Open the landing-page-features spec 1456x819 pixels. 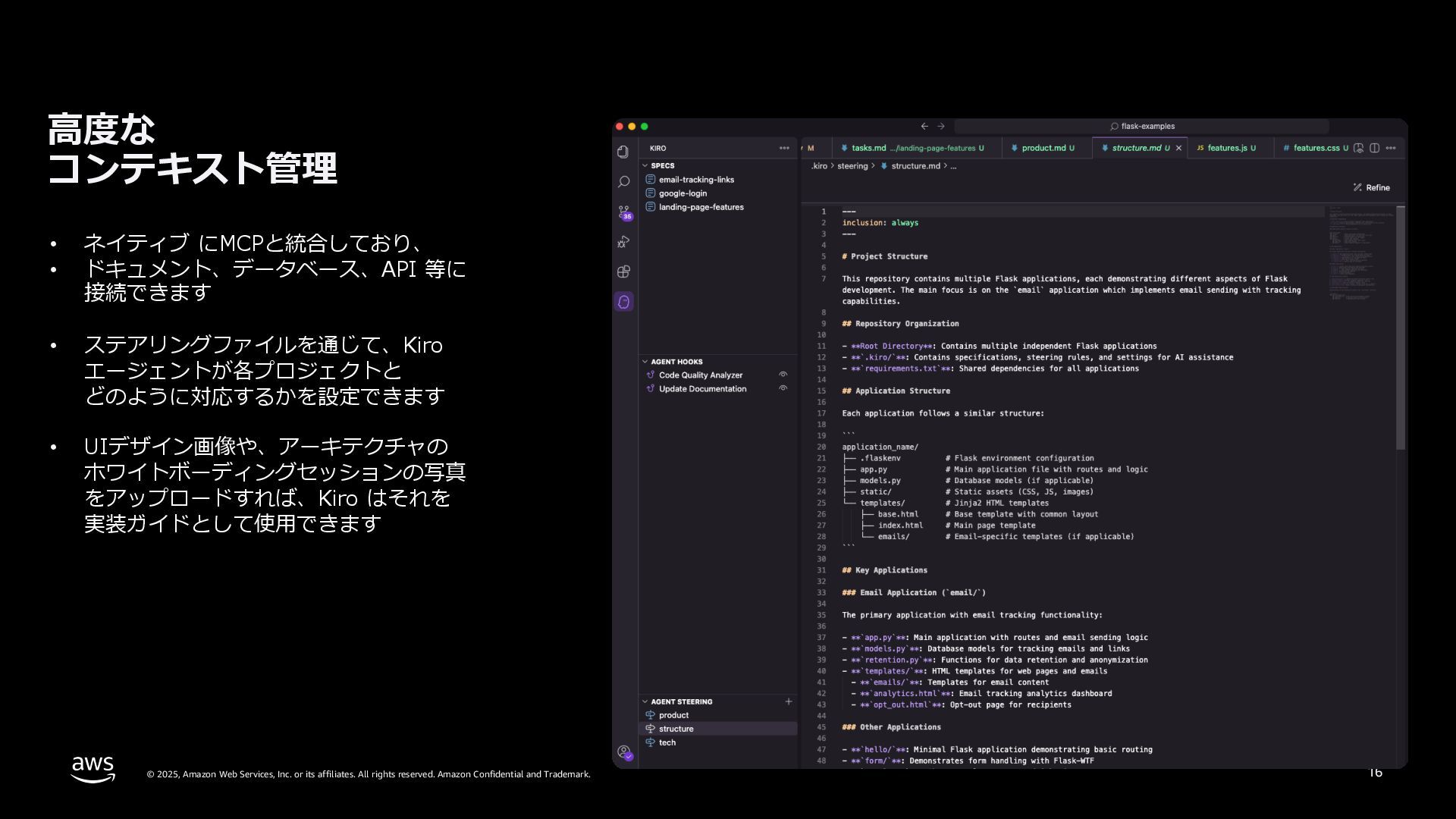[x=717, y=207]
